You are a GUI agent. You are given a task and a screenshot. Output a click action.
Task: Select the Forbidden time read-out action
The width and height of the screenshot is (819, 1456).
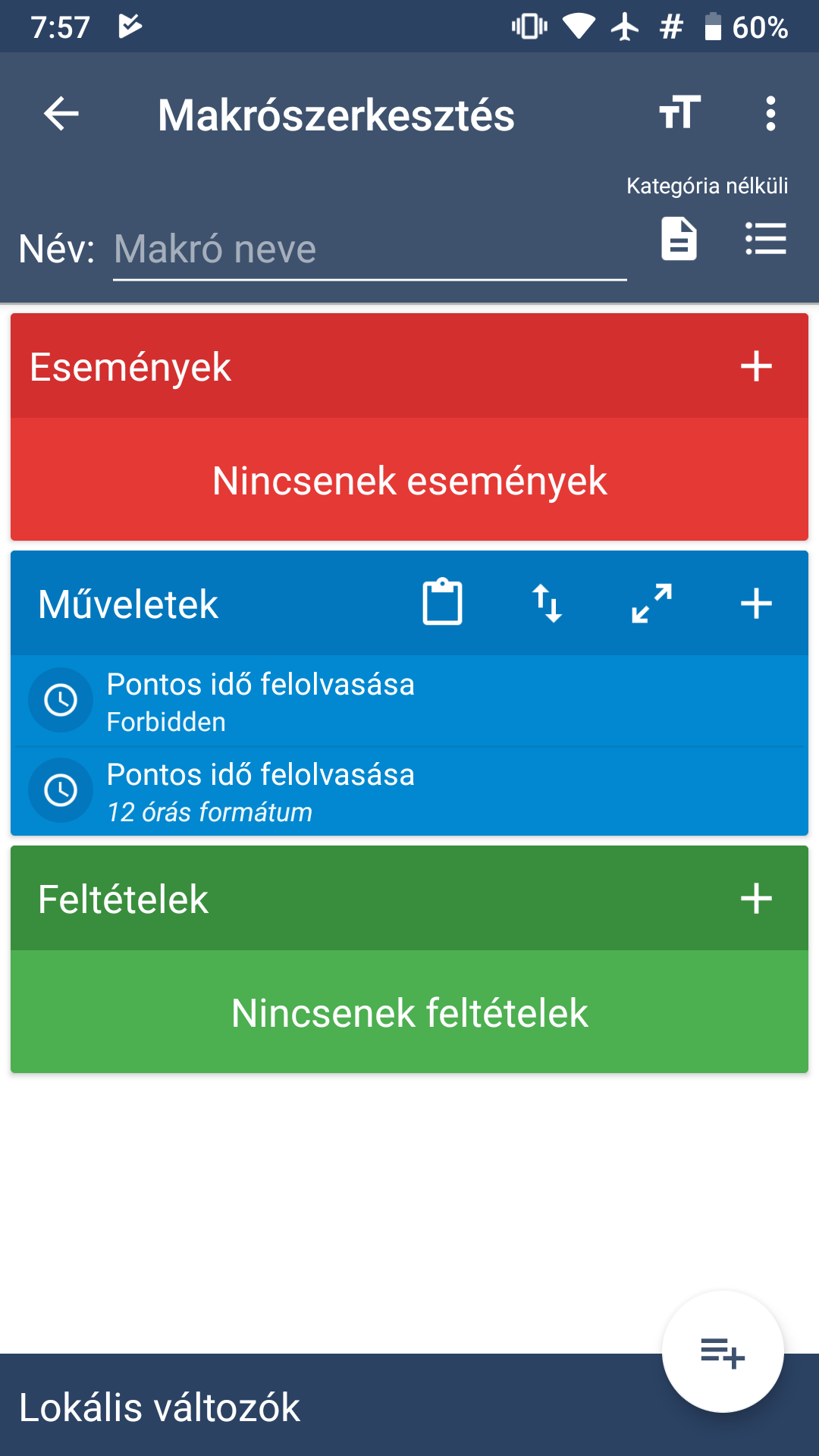pyautogui.click(x=409, y=701)
